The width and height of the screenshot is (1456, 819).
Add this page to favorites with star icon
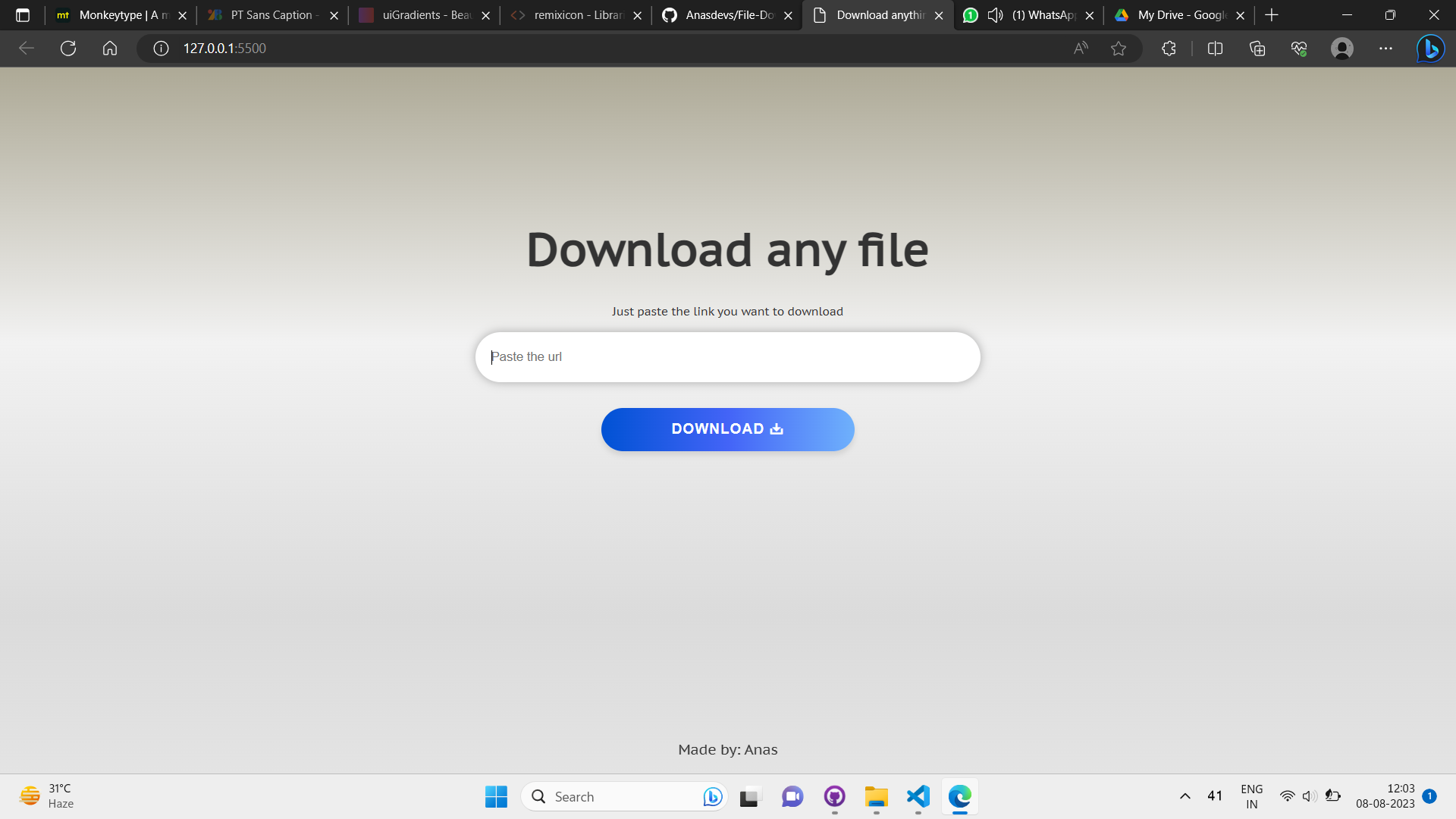[x=1119, y=49]
